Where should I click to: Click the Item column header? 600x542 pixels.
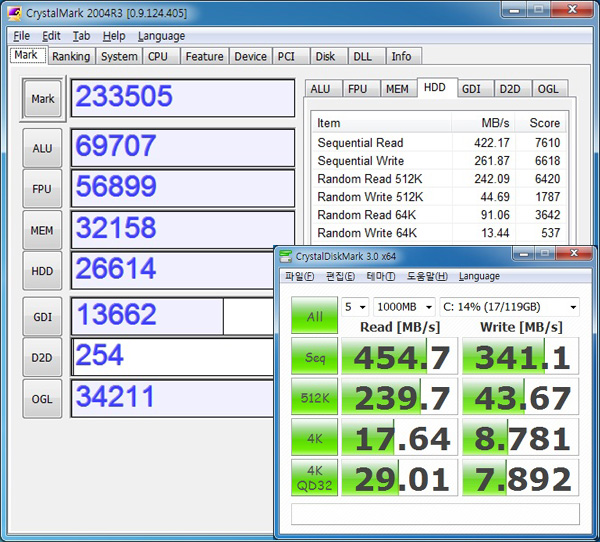[382, 123]
